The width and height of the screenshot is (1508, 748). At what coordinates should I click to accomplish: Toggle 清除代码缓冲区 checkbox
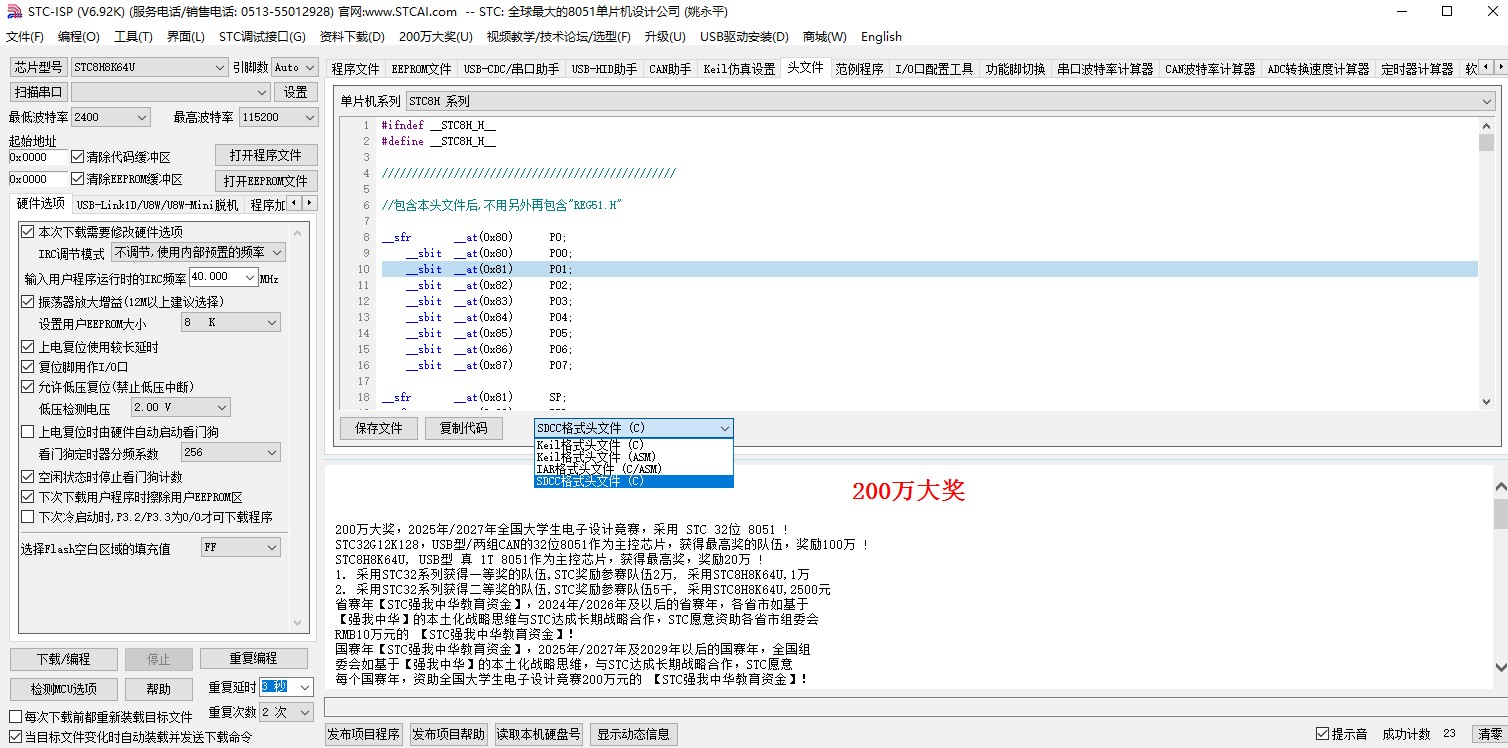[x=78, y=157]
